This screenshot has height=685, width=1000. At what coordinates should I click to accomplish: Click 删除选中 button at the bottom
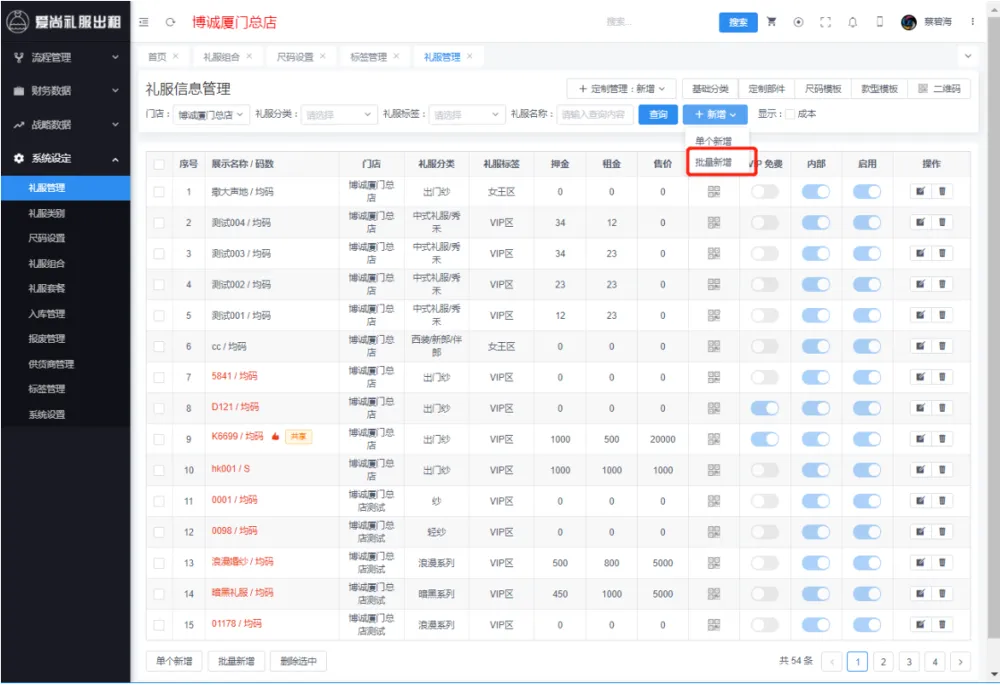(x=298, y=661)
